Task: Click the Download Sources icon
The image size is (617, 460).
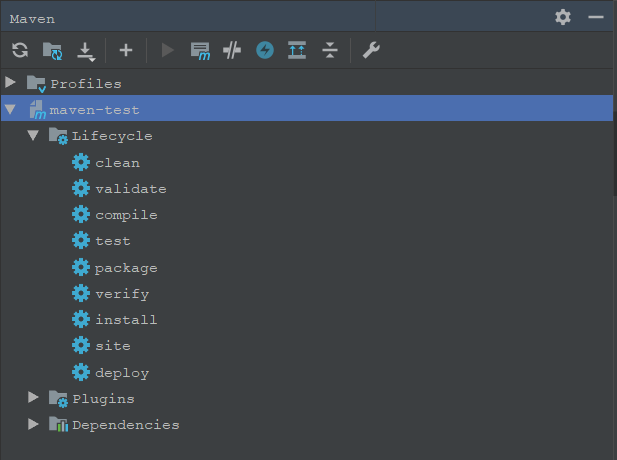Action: pos(85,50)
